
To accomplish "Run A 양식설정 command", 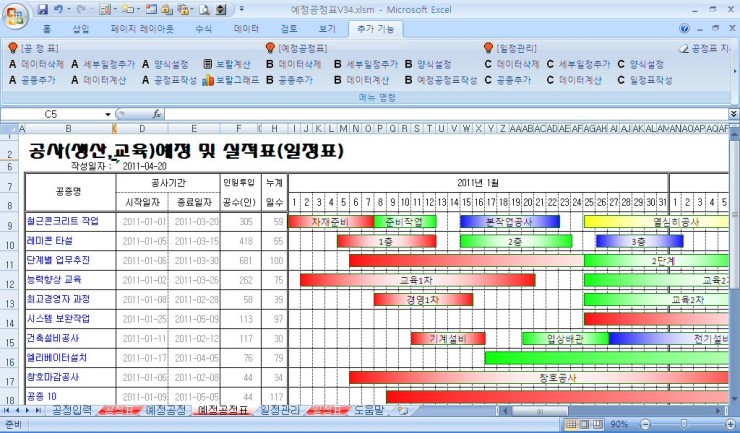I will click(165, 64).
